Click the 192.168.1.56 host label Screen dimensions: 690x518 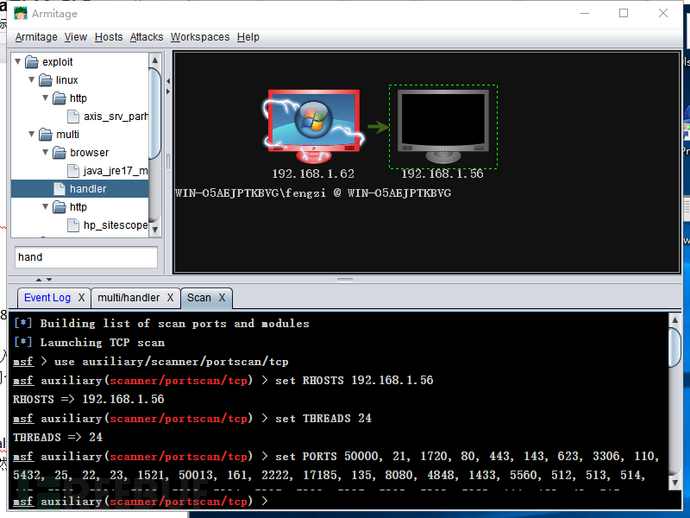(442, 174)
